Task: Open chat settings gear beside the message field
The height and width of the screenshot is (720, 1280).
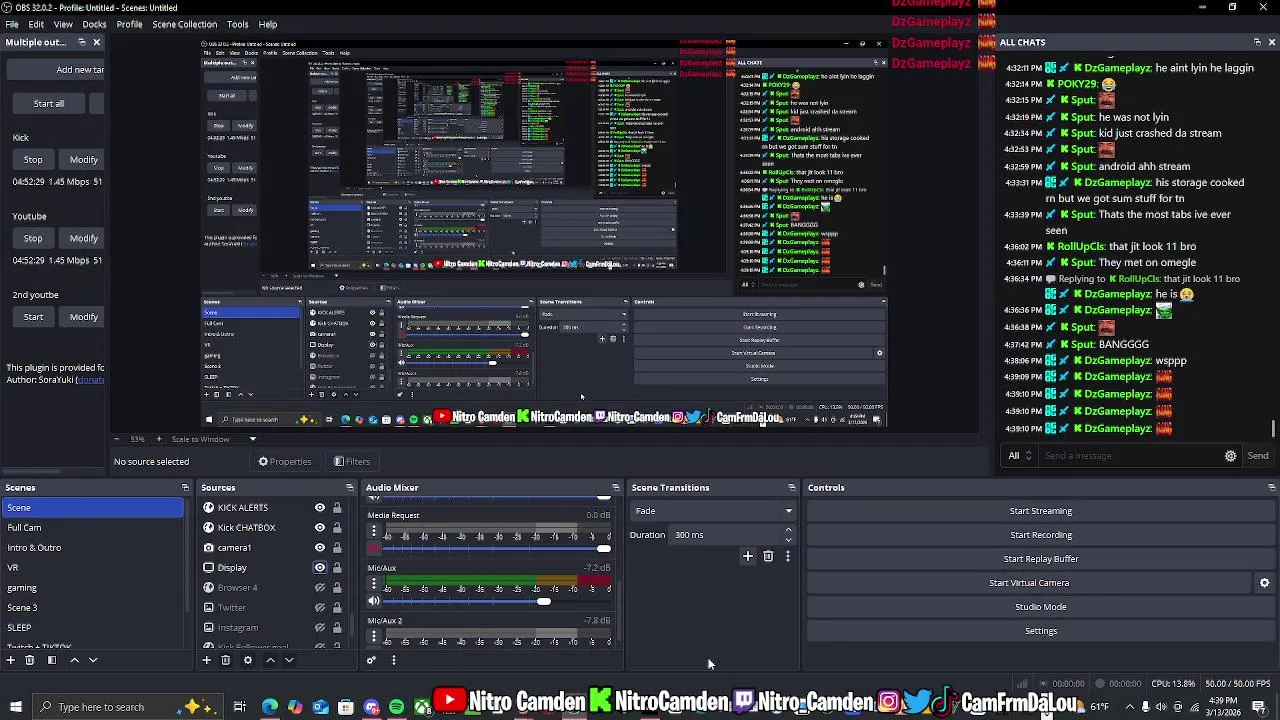Action: point(1230,456)
